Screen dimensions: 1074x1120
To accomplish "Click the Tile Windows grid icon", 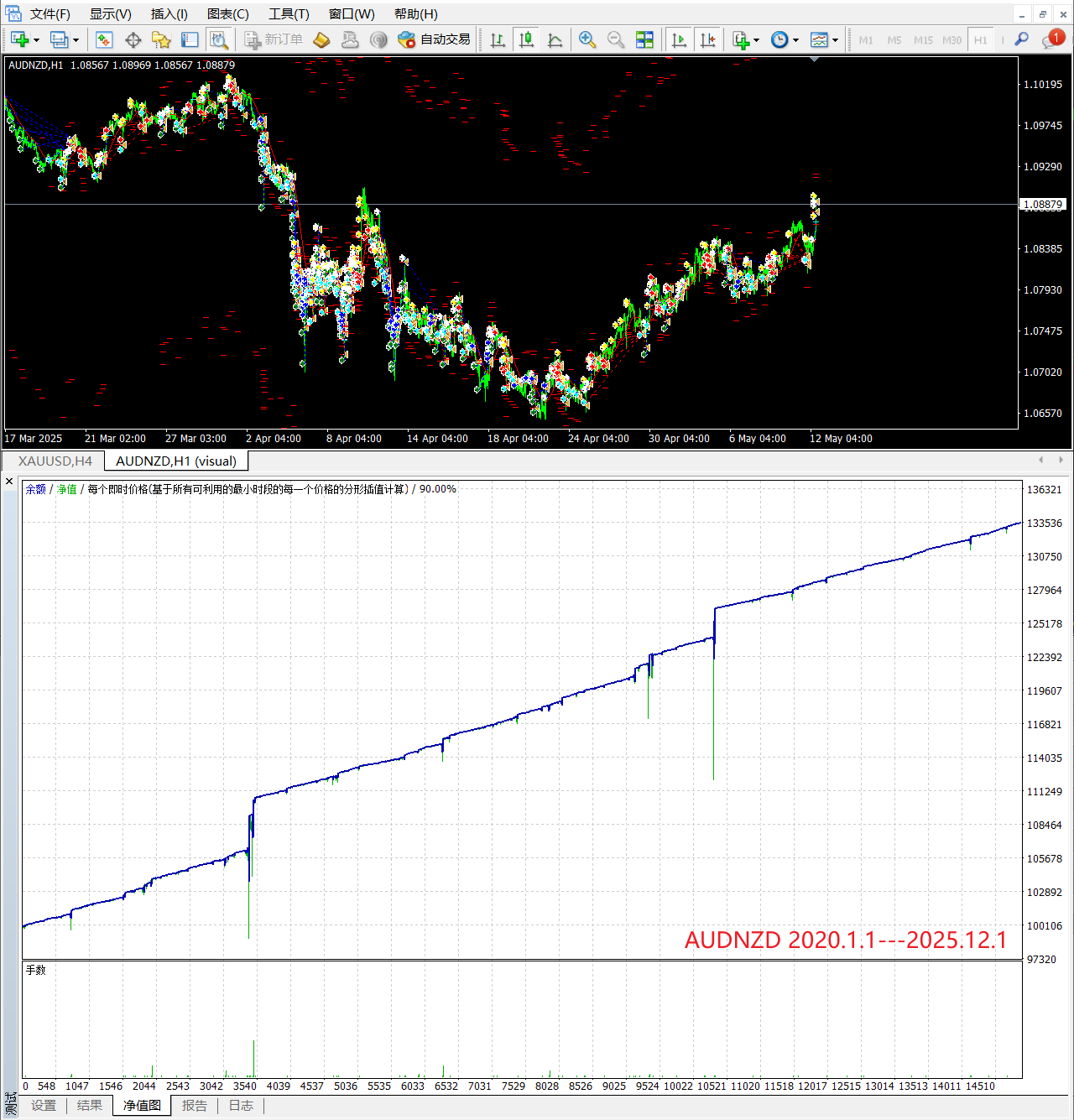I will coord(644,39).
